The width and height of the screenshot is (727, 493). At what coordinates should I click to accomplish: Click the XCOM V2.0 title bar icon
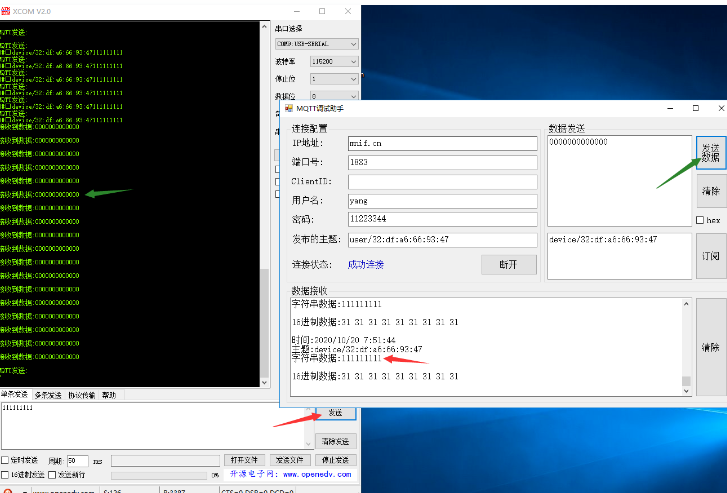5,11
